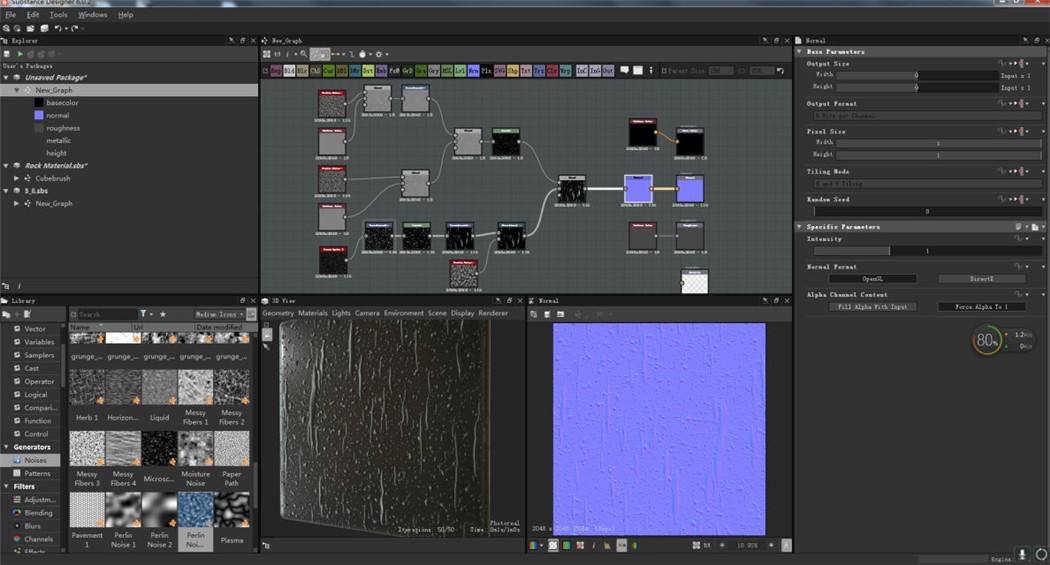
Task: Adjust the Intensity slider
Action: pyautogui.click(x=927, y=251)
